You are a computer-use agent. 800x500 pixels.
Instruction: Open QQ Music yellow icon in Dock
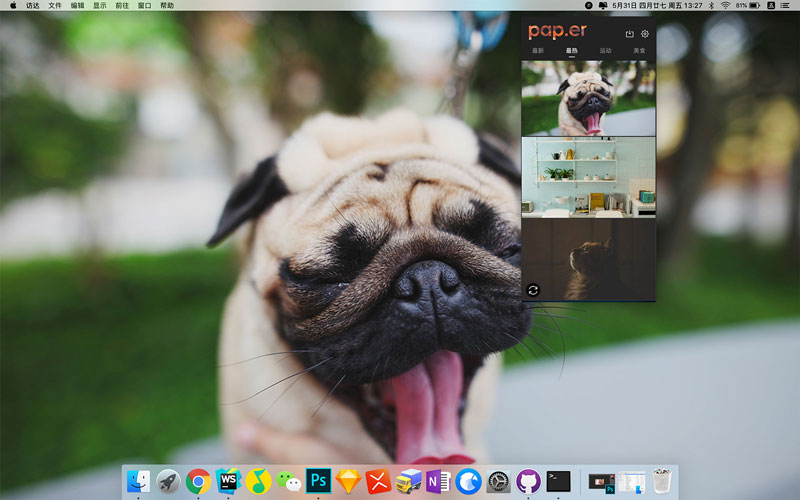coord(258,481)
